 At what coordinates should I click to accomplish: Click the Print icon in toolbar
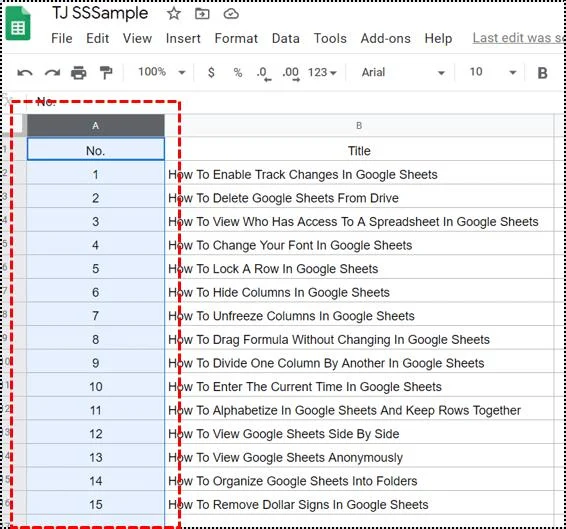coord(79,73)
